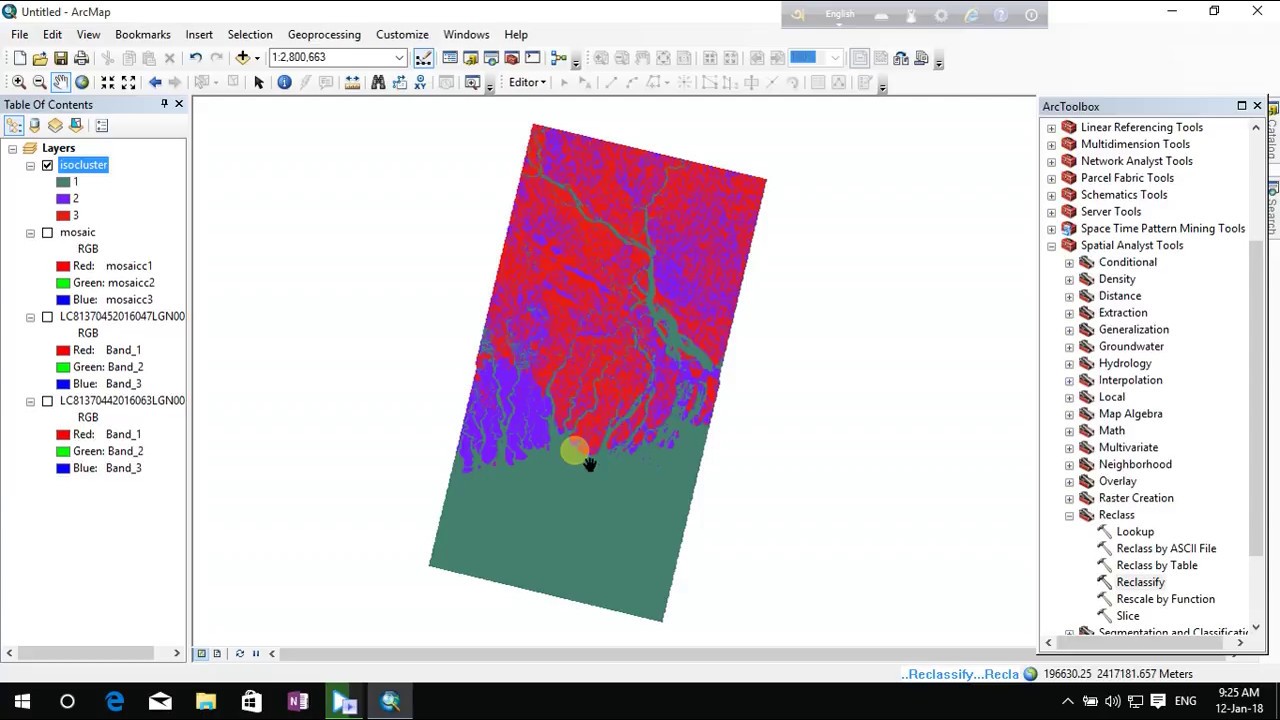Open the Find binoculars tool
Screen dimensions: 1280x720
[378, 82]
